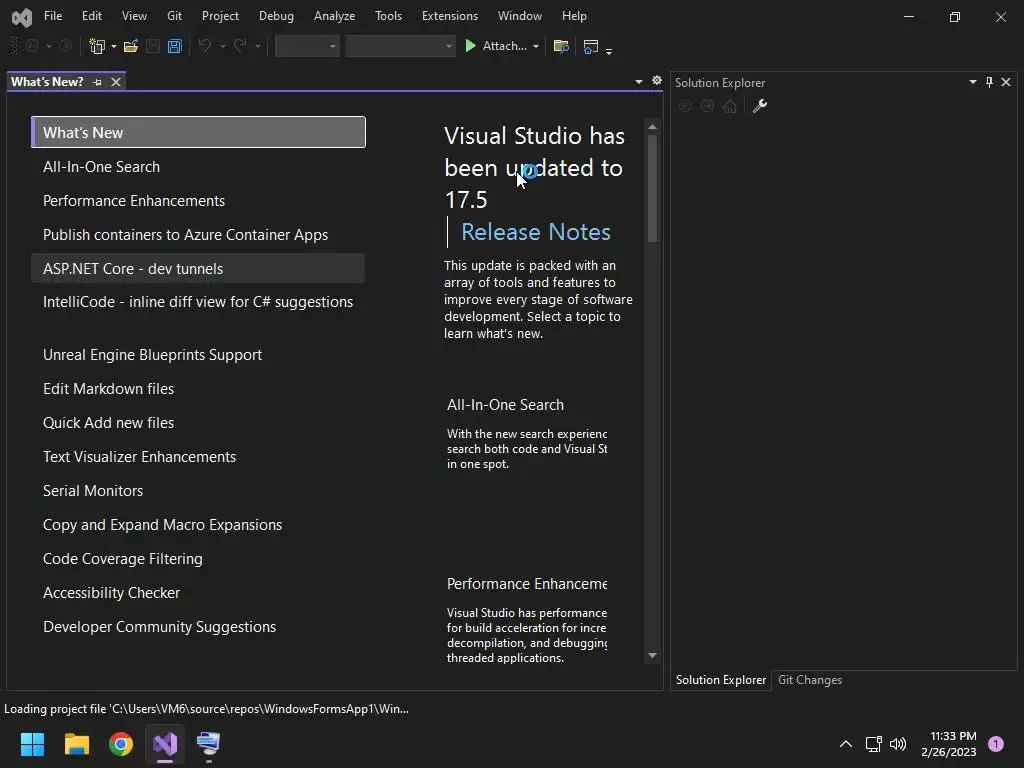Click the Find in Files folder icon

coord(561,46)
